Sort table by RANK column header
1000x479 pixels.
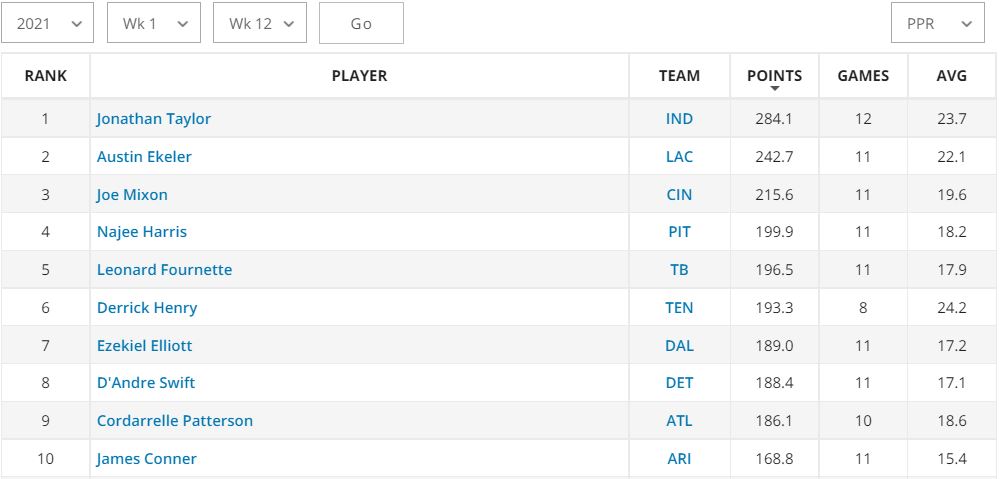coord(45,76)
